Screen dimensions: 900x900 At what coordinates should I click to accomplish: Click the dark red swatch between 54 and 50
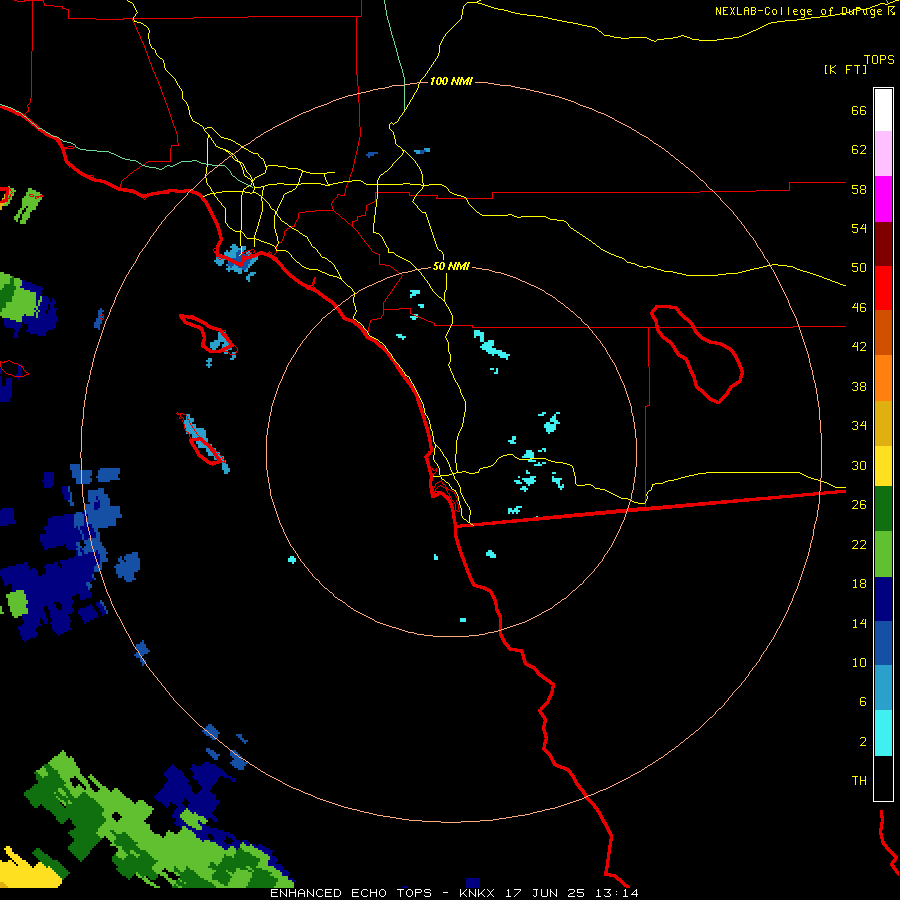[883, 244]
